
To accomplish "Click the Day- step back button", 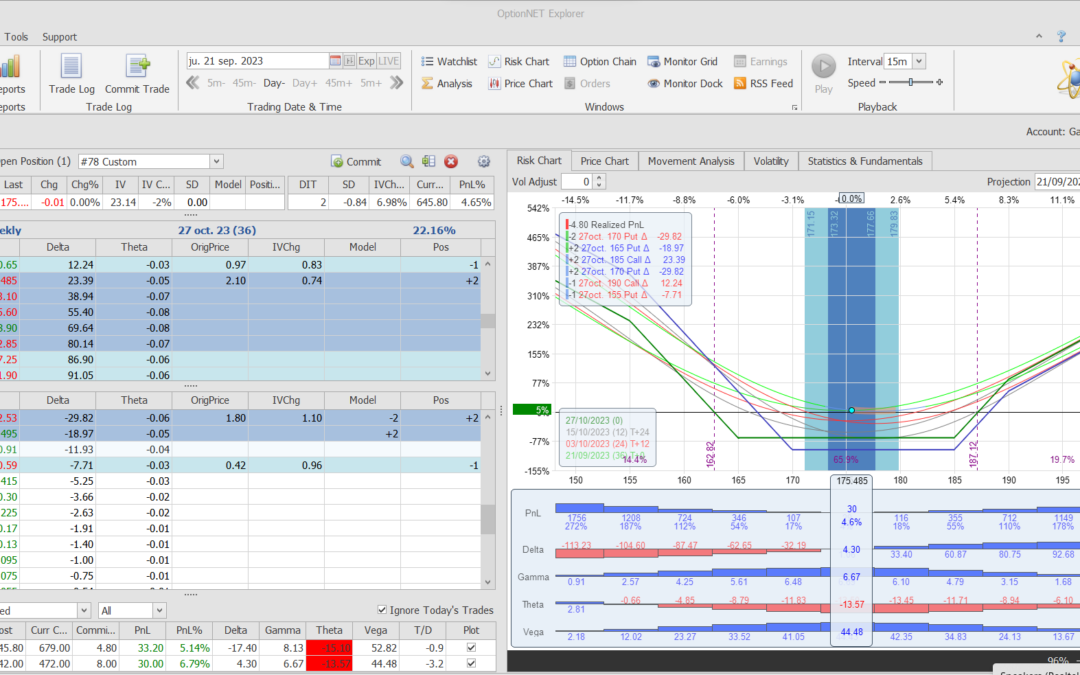I will [274, 84].
